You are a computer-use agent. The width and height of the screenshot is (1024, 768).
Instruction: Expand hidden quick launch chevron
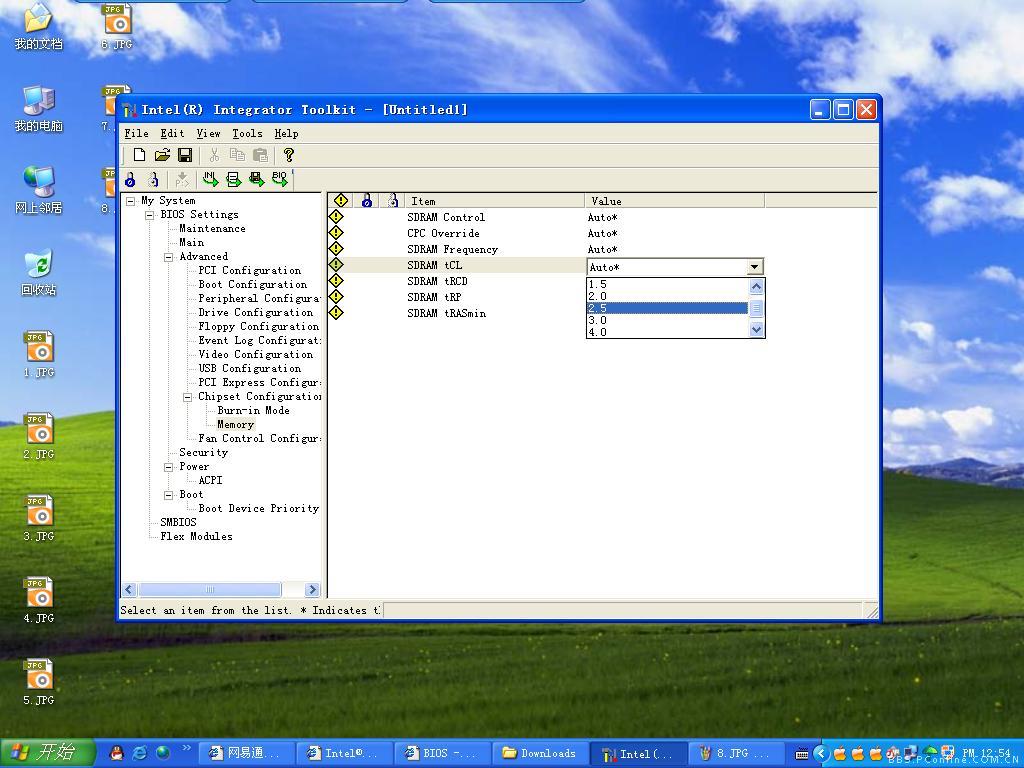coord(187,748)
